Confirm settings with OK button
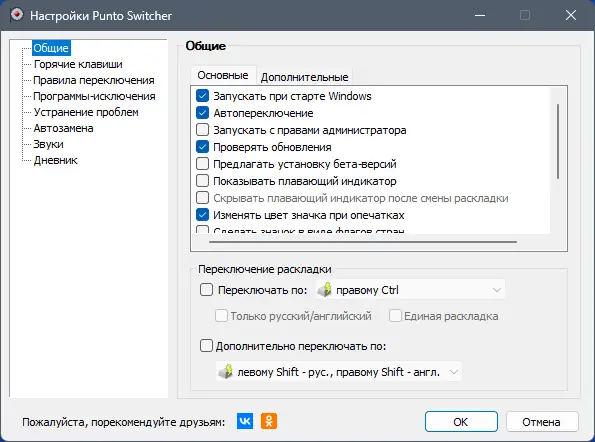The height and width of the screenshot is (442, 595). pyautogui.click(x=461, y=422)
